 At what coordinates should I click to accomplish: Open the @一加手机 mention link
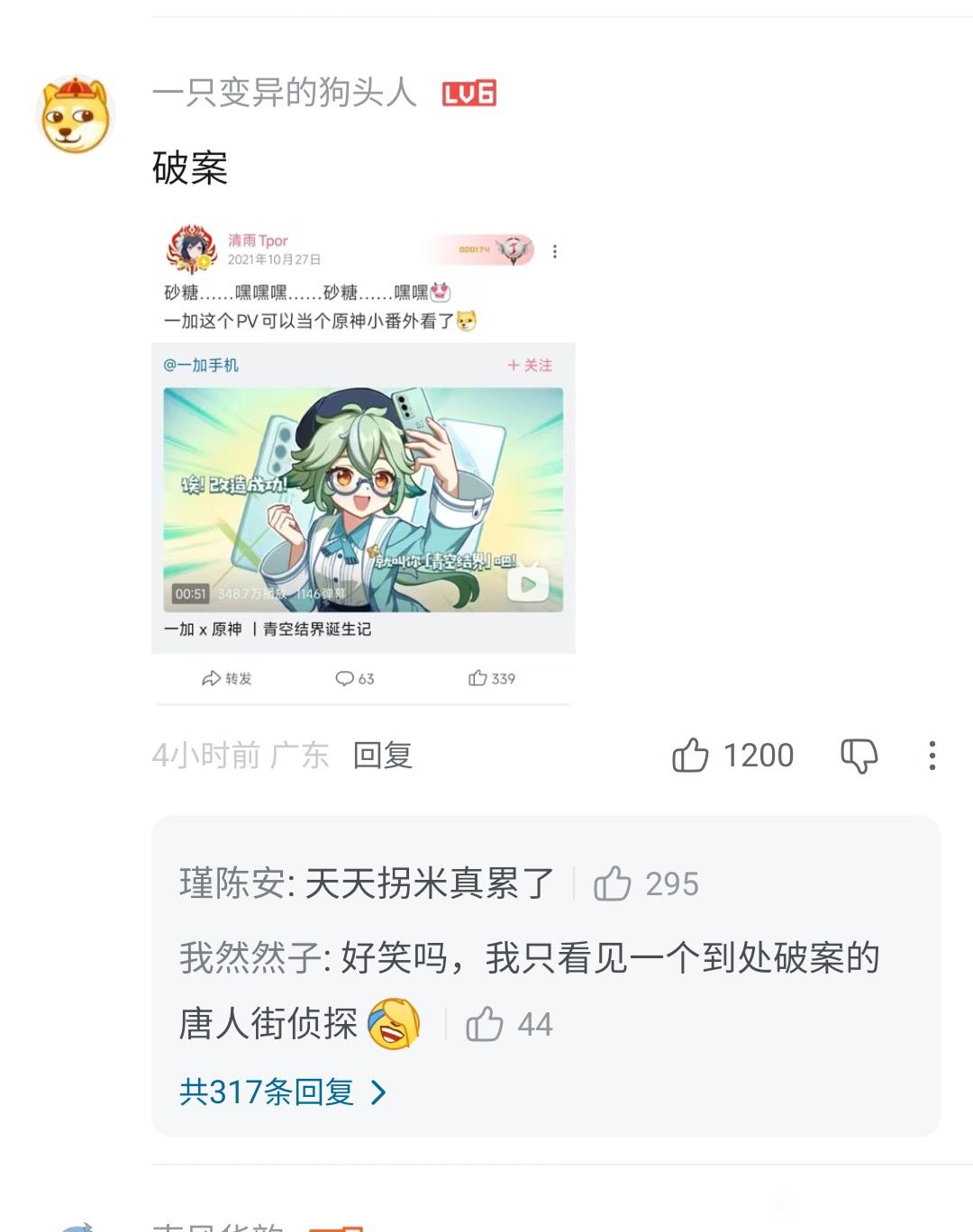tap(201, 365)
